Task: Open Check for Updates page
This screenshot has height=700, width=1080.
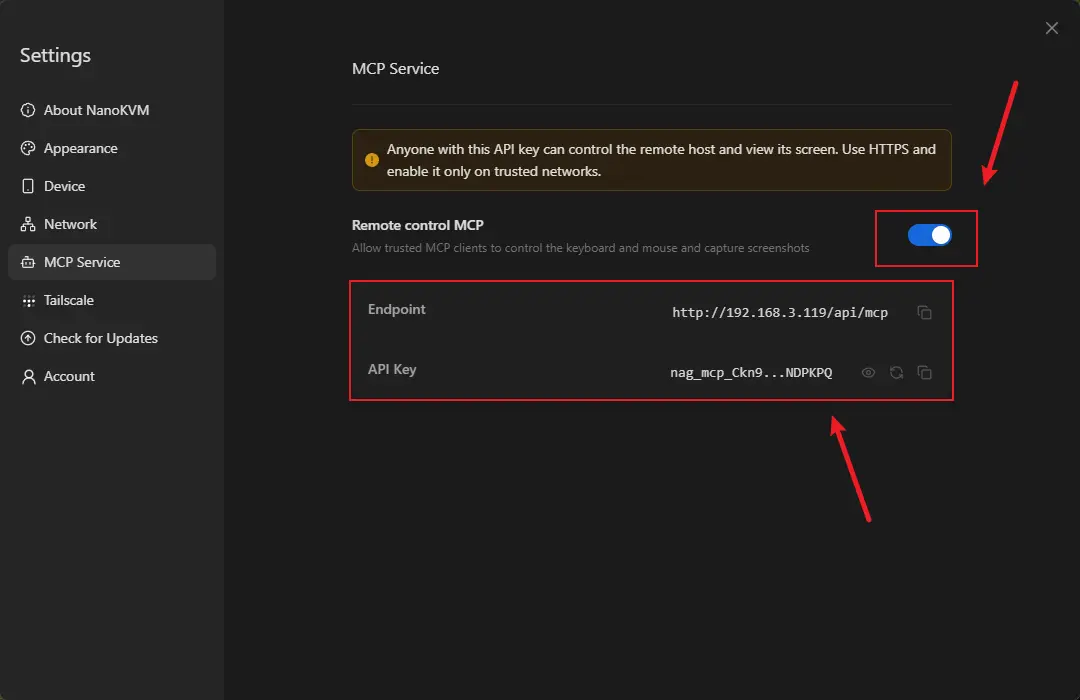Action: [112, 338]
